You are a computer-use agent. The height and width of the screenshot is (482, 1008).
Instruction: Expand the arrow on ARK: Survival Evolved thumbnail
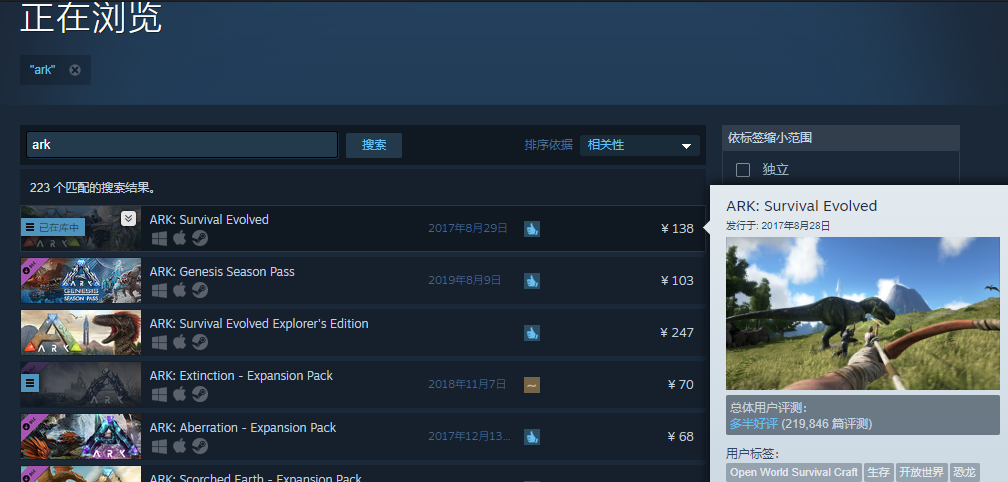129,219
